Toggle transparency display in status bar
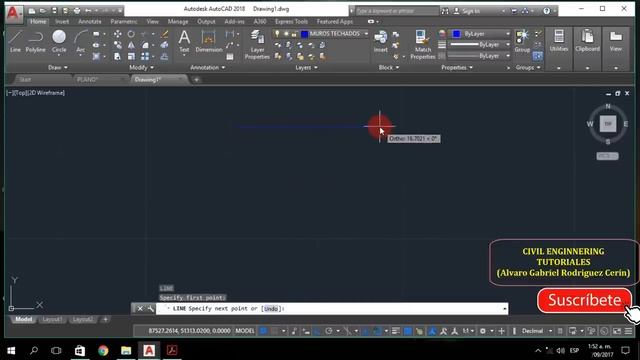Screen dimensions: 640x360 (407, 331)
